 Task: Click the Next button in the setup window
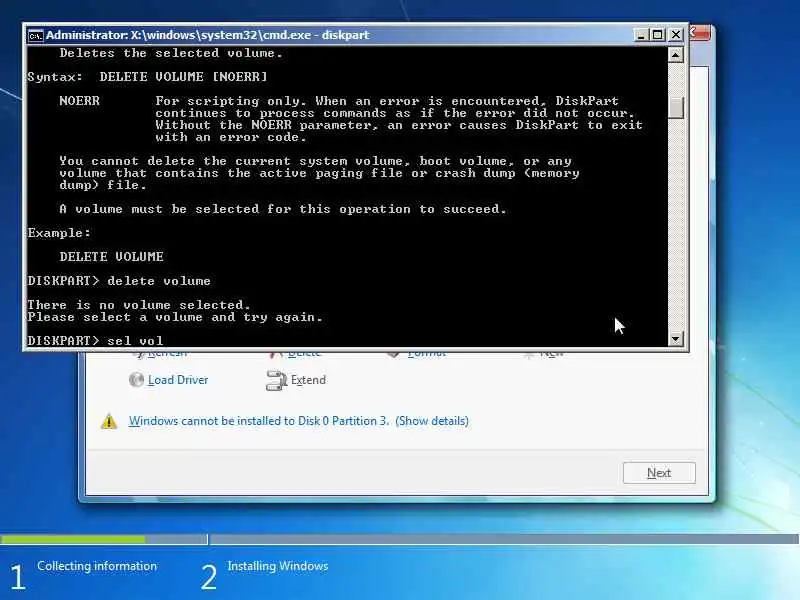click(659, 473)
